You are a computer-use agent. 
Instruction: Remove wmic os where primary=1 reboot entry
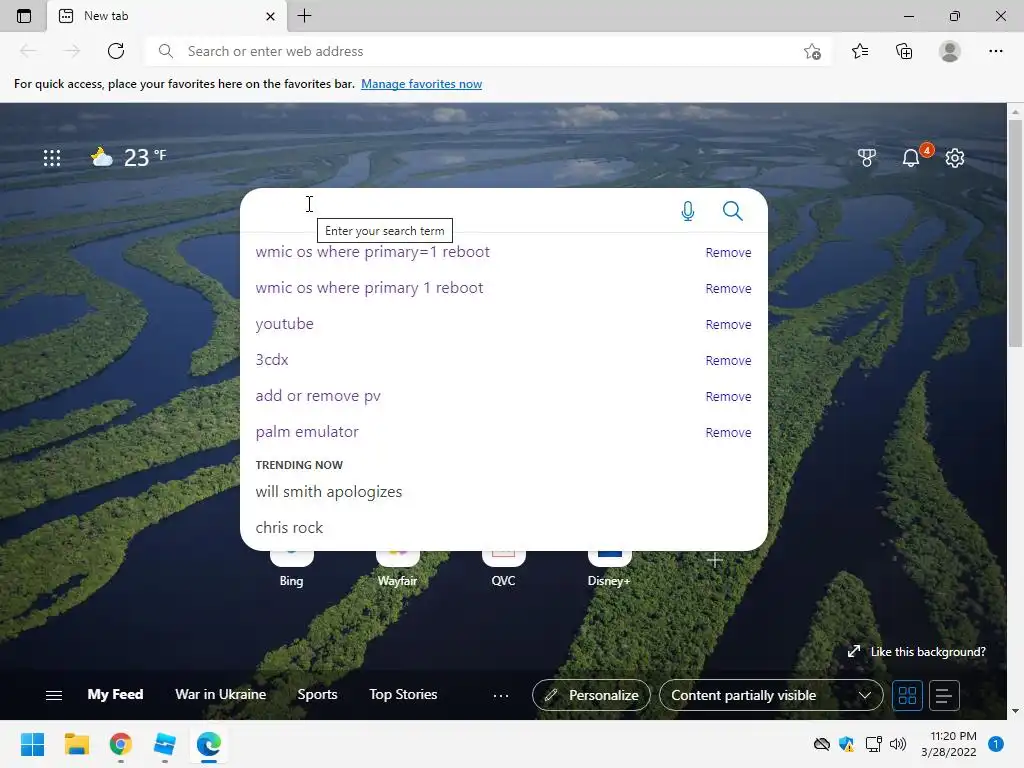728,253
